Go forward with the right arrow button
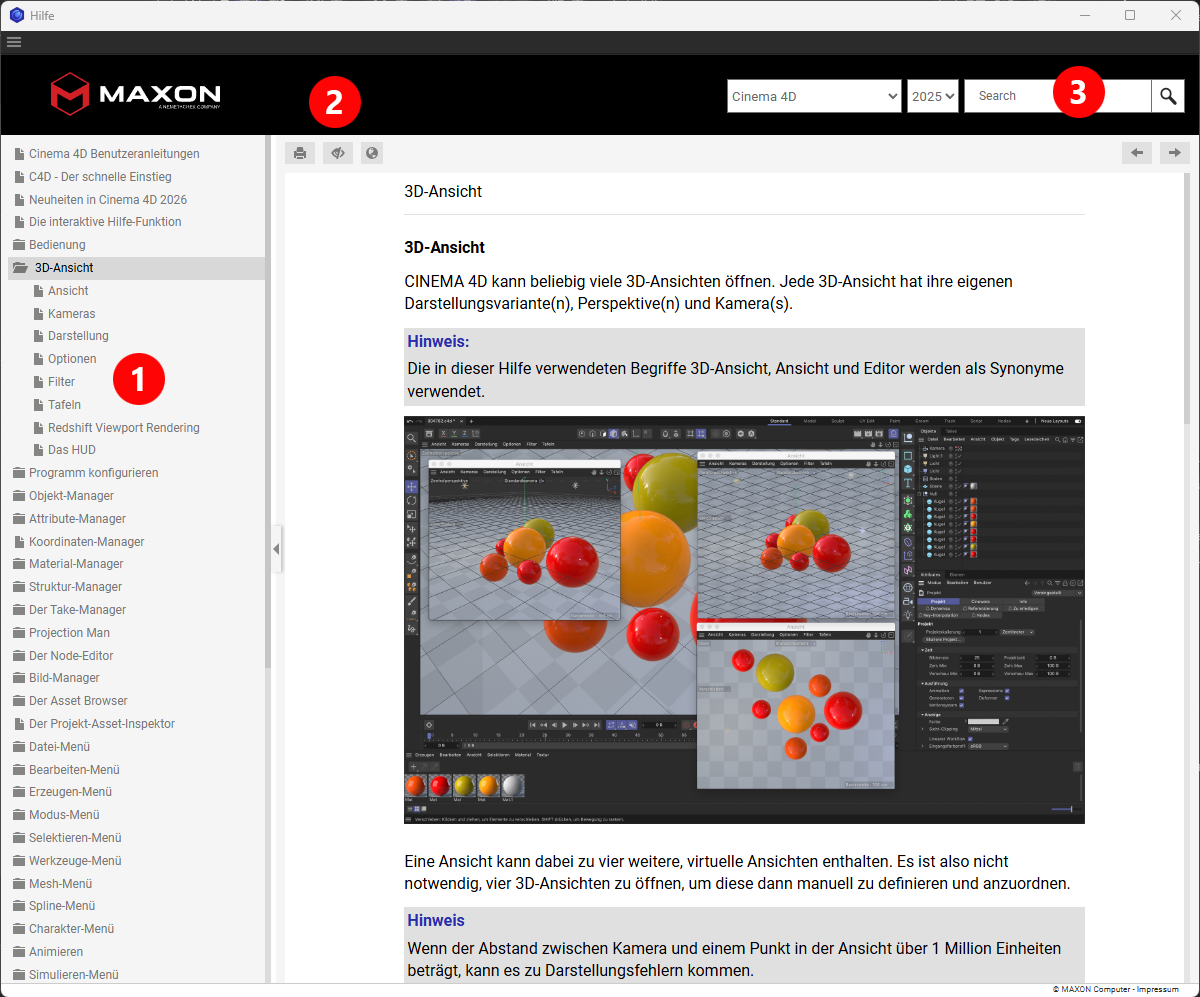The height and width of the screenshot is (997, 1200). tap(1174, 153)
